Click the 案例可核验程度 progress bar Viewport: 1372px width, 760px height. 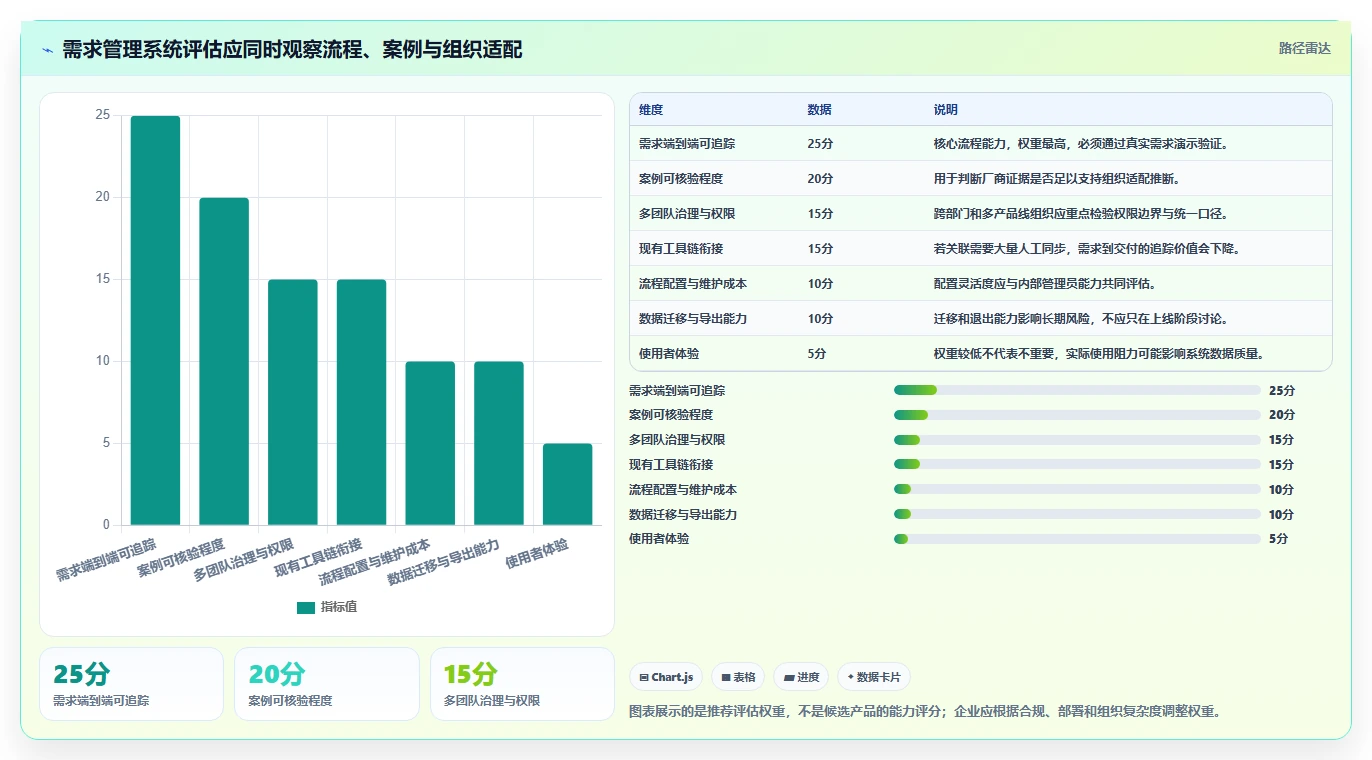[x=1077, y=415]
